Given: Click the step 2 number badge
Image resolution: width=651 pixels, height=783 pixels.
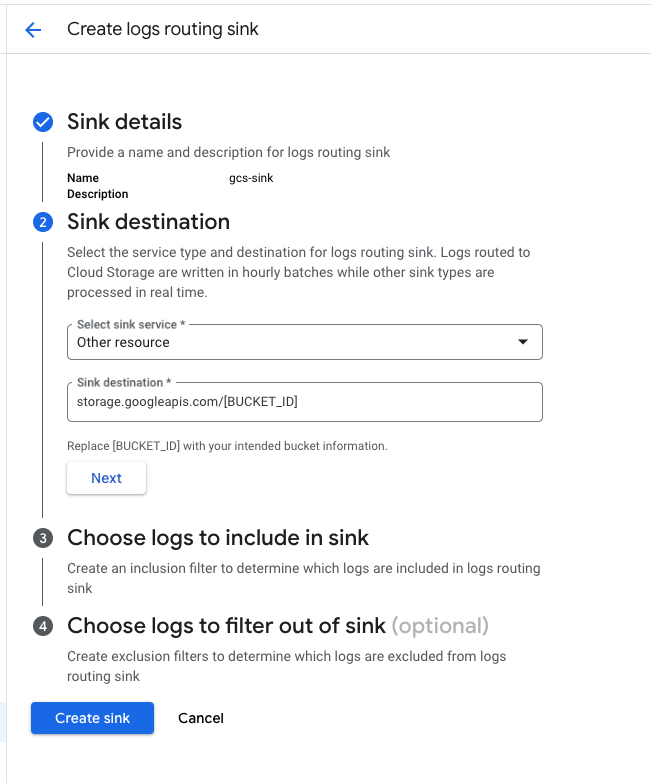Looking at the screenshot, I should [x=43, y=222].
